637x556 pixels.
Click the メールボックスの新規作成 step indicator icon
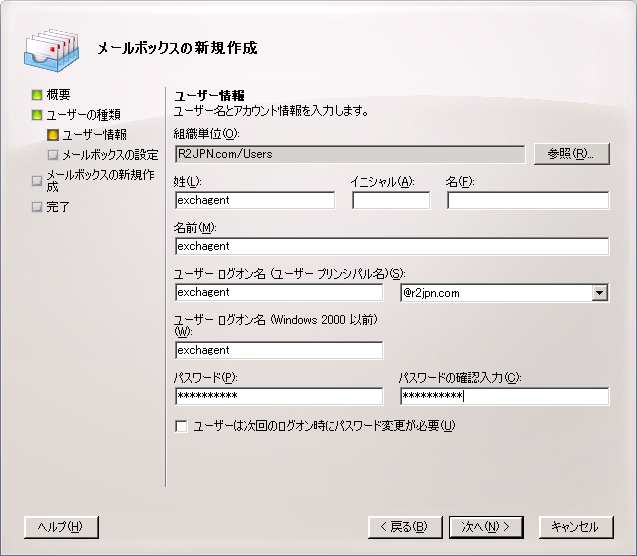37,181
